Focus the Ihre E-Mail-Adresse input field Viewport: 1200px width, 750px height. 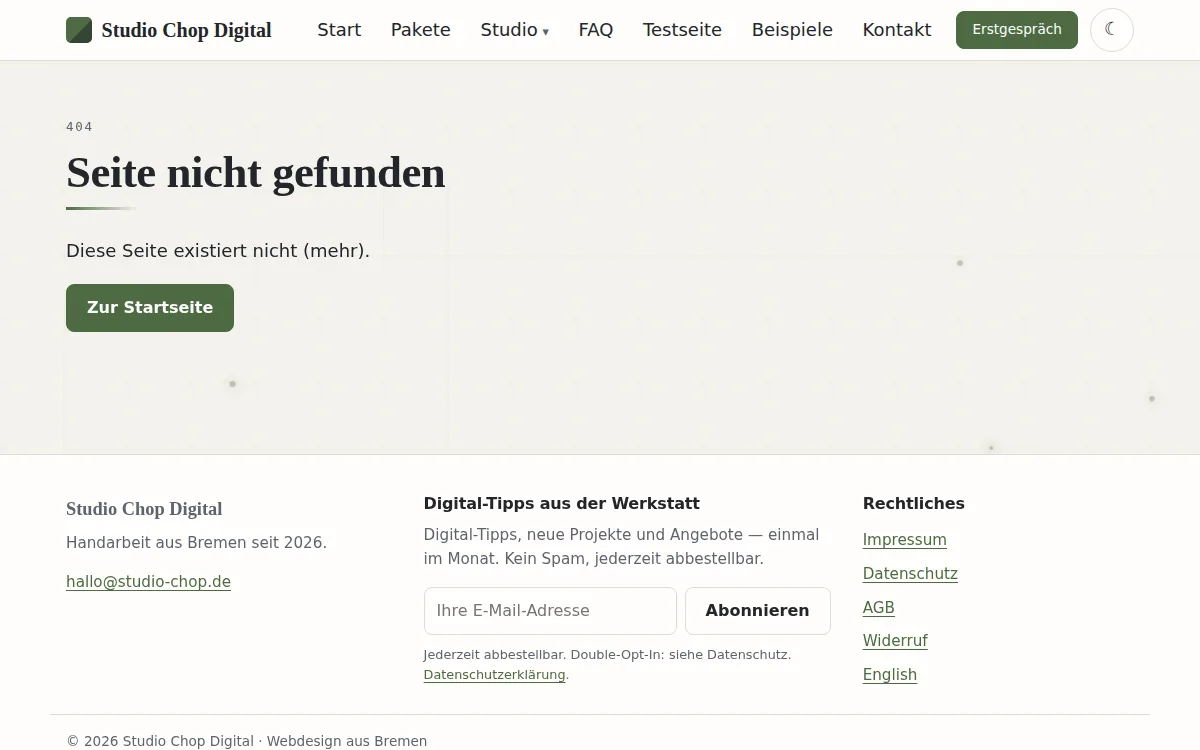click(x=550, y=611)
